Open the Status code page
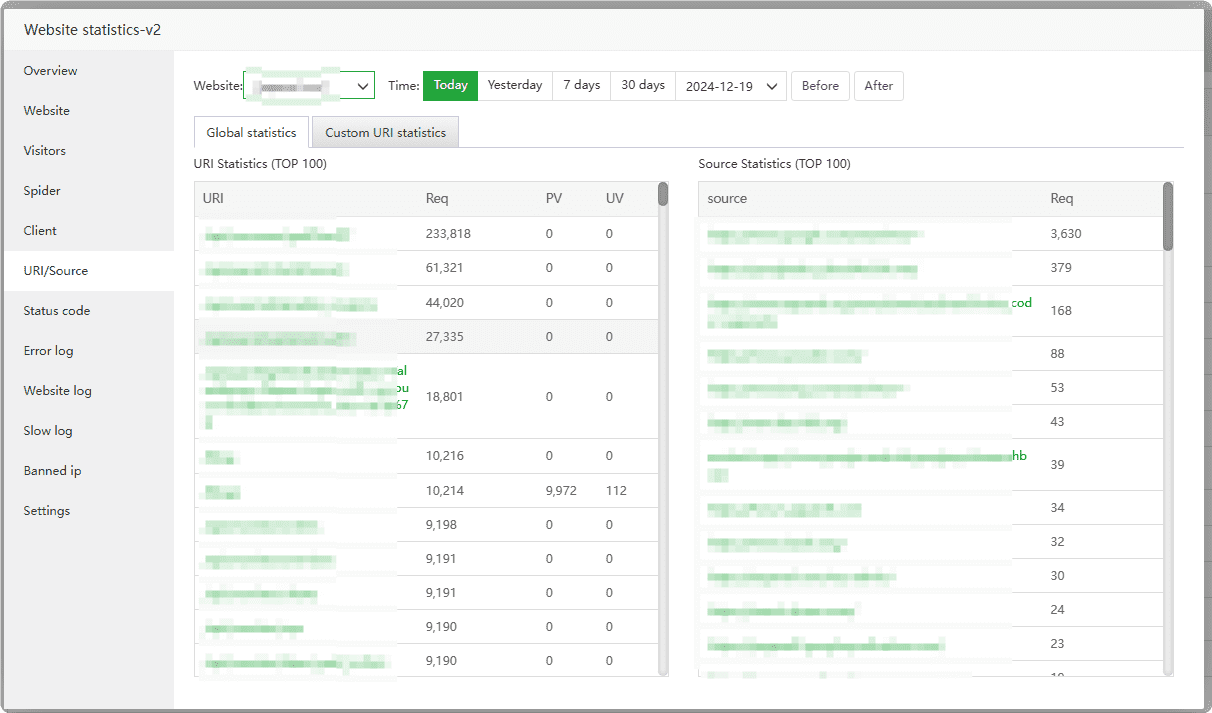The width and height of the screenshot is (1212, 713). click(57, 311)
